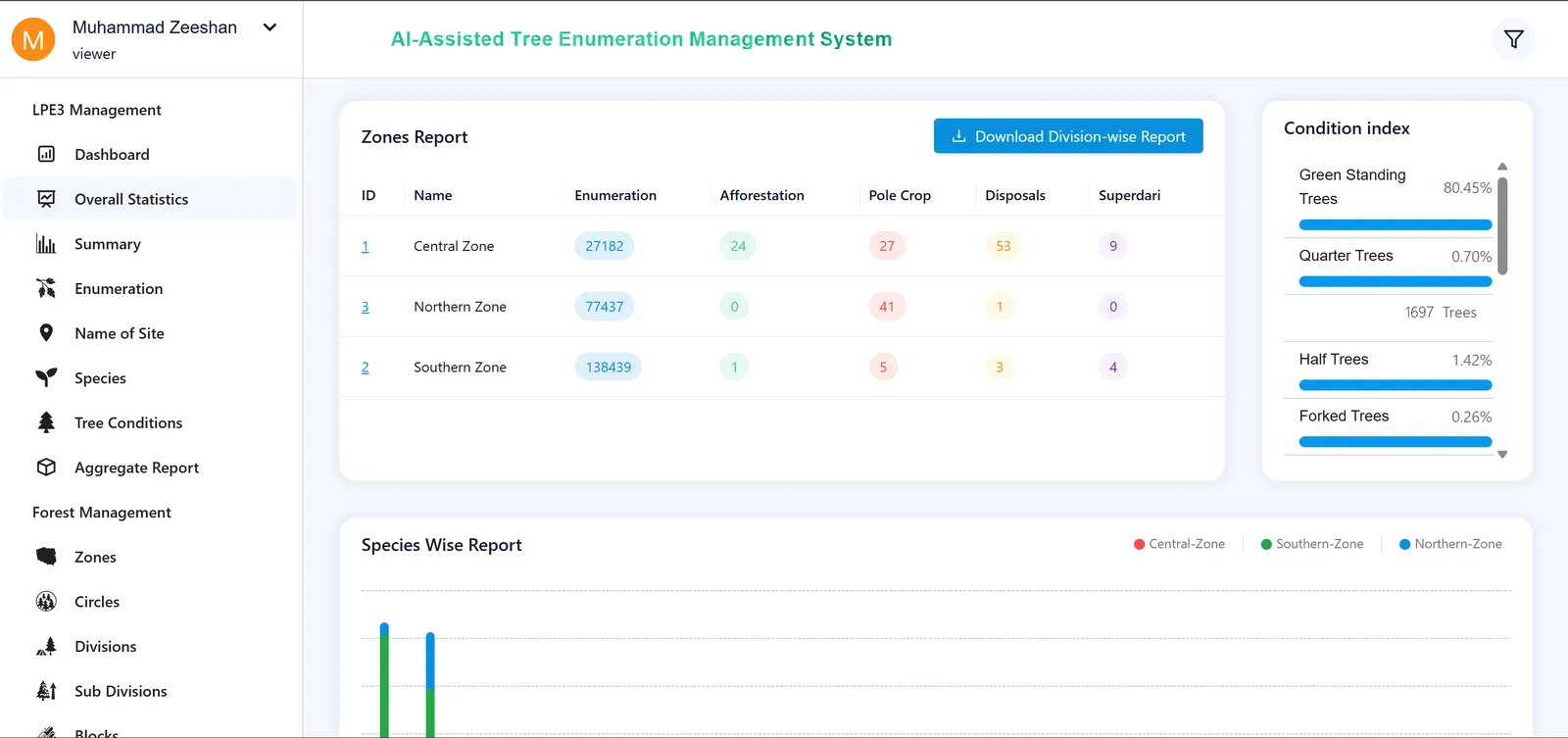1568x738 pixels.
Task: Click Northern Zone enumeration value 77437
Action: coord(605,307)
